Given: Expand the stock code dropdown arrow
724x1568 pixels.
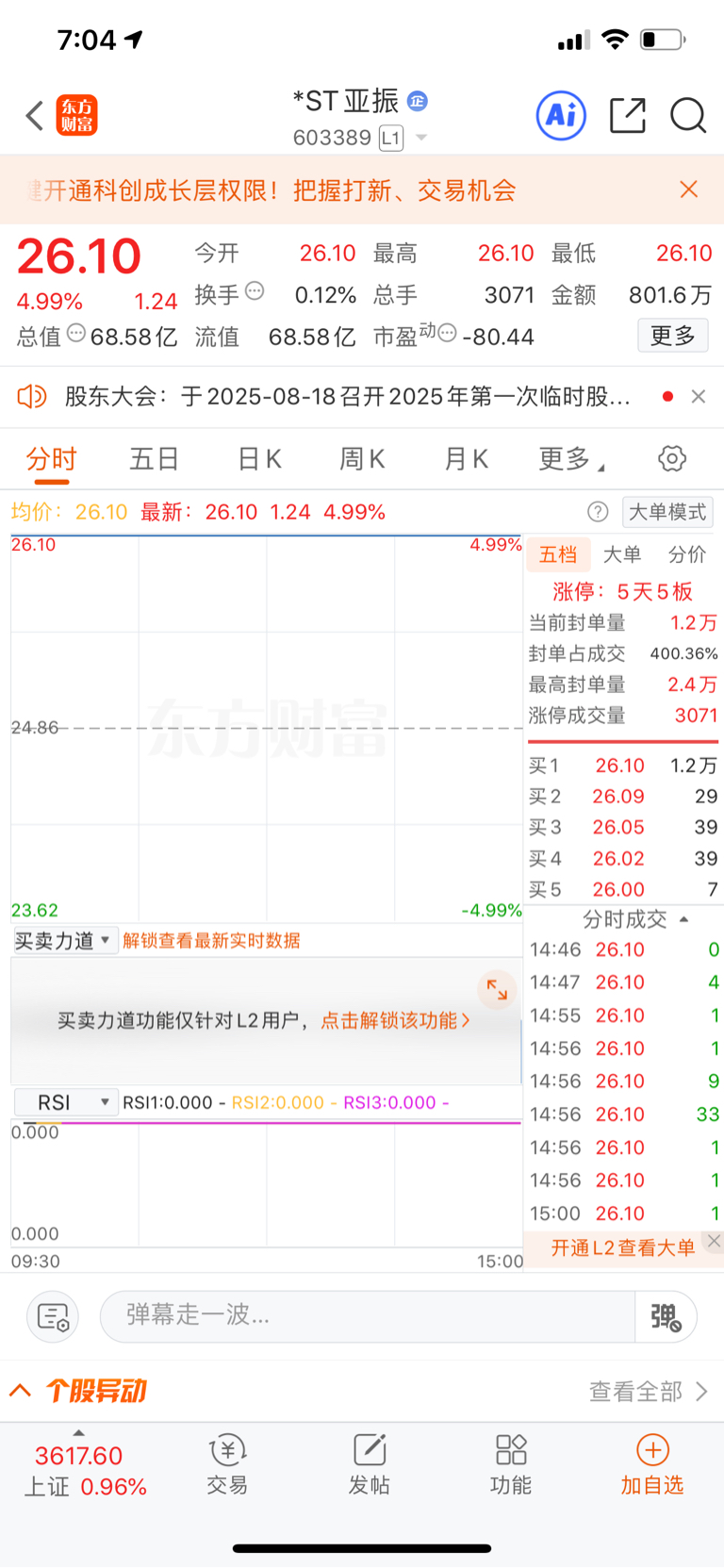Looking at the screenshot, I should [421, 139].
